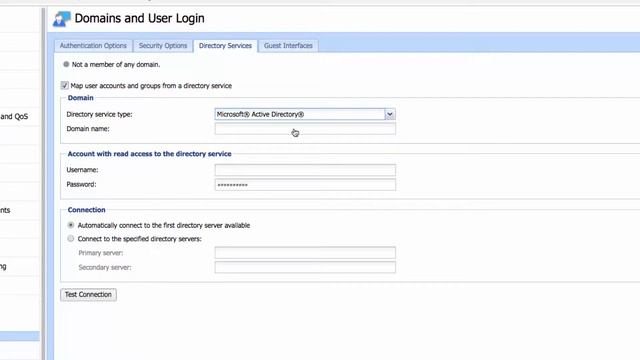This screenshot has width=640, height=360.
Task: Select the highlighted blue sidebar row
Action: tap(20, 336)
